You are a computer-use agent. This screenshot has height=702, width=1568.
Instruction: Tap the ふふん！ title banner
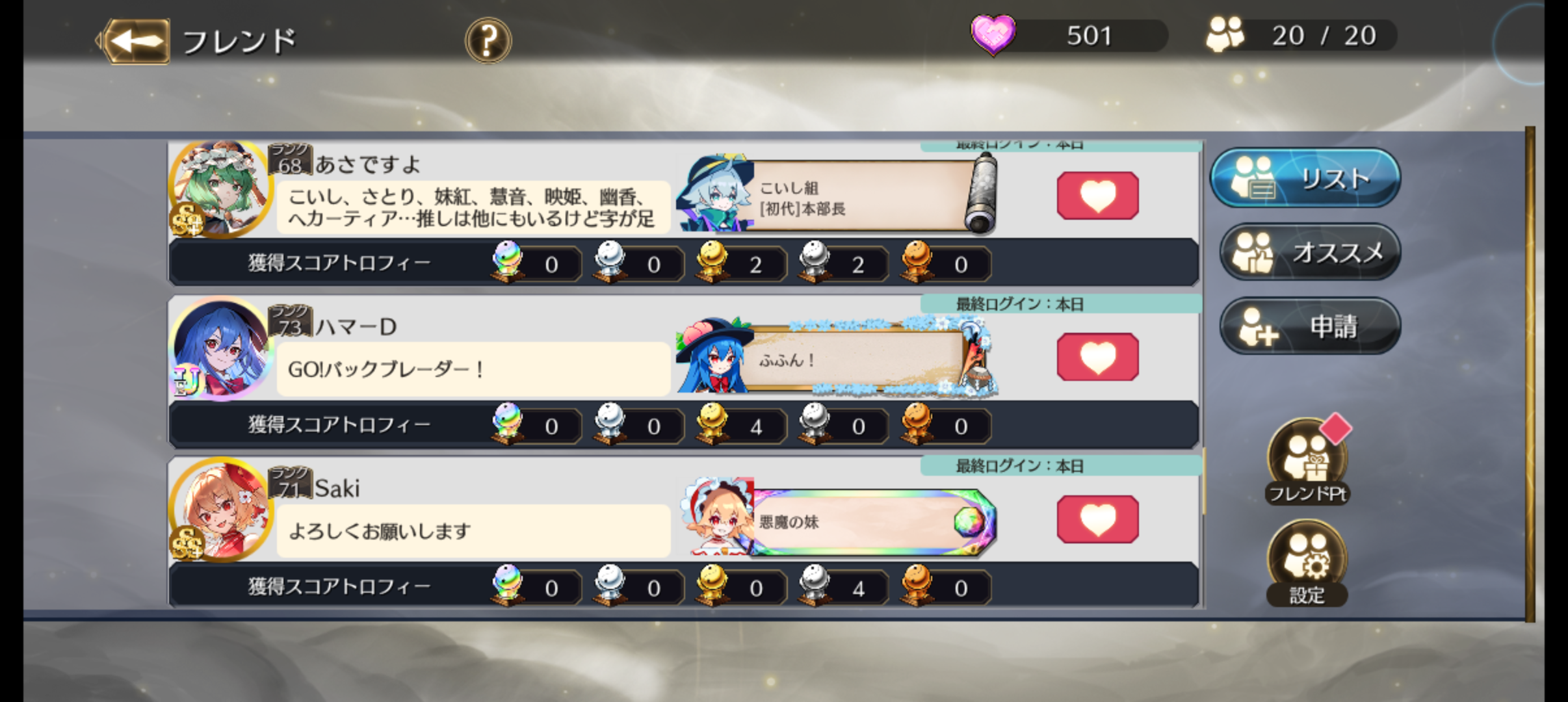click(x=837, y=357)
